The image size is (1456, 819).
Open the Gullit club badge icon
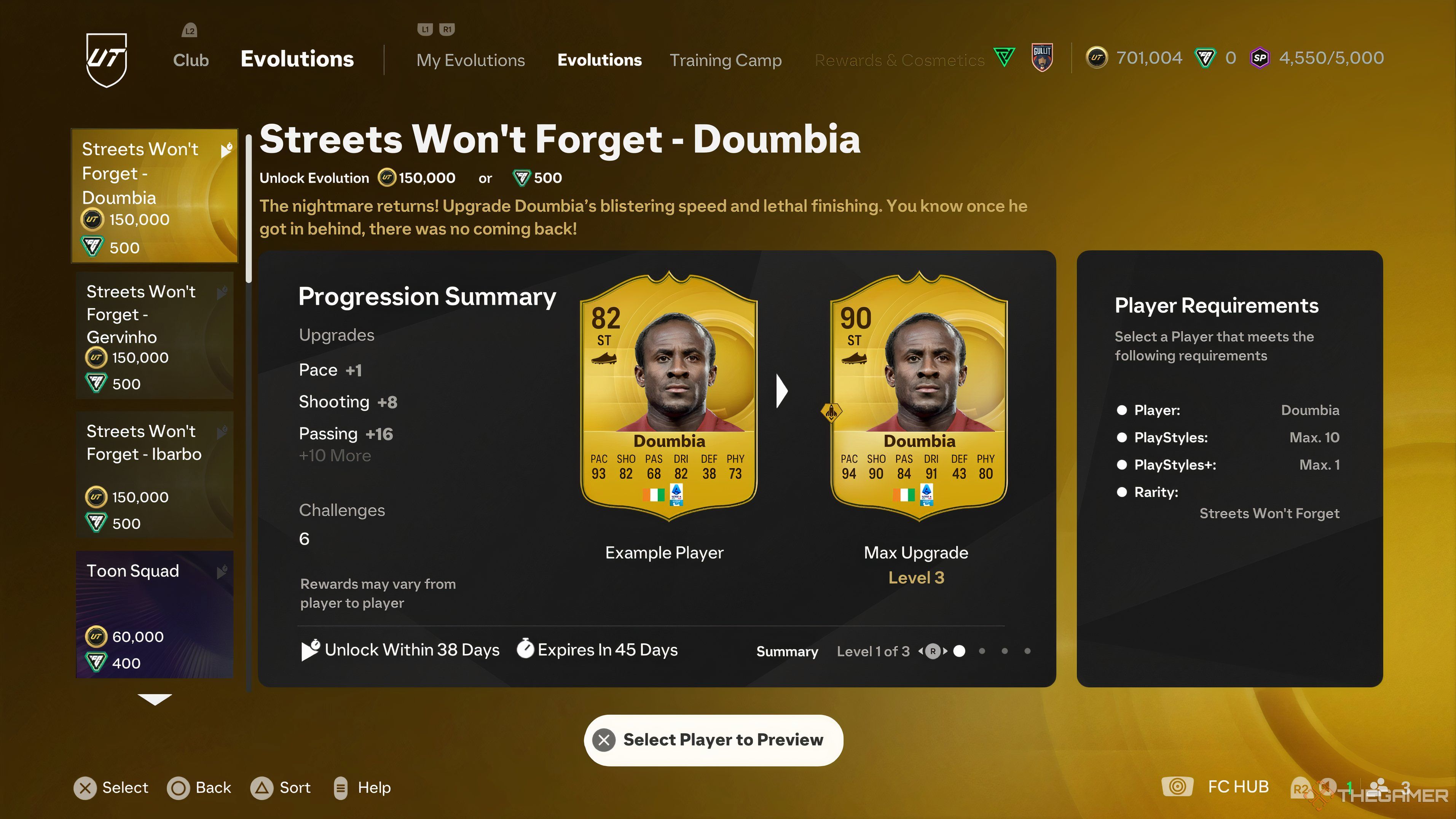[x=1042, y=57]
